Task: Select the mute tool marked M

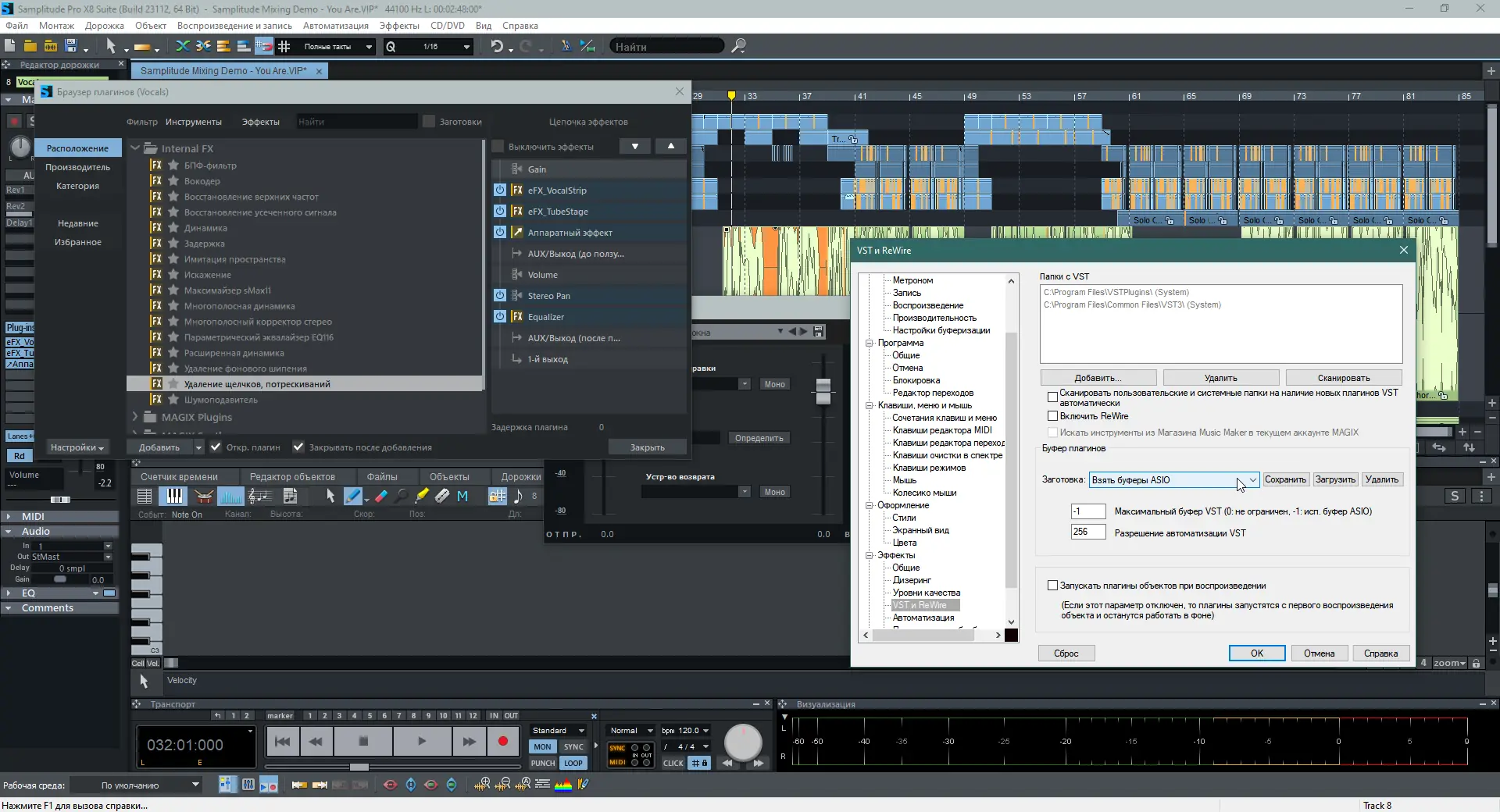Action: (x=463, y=496)
